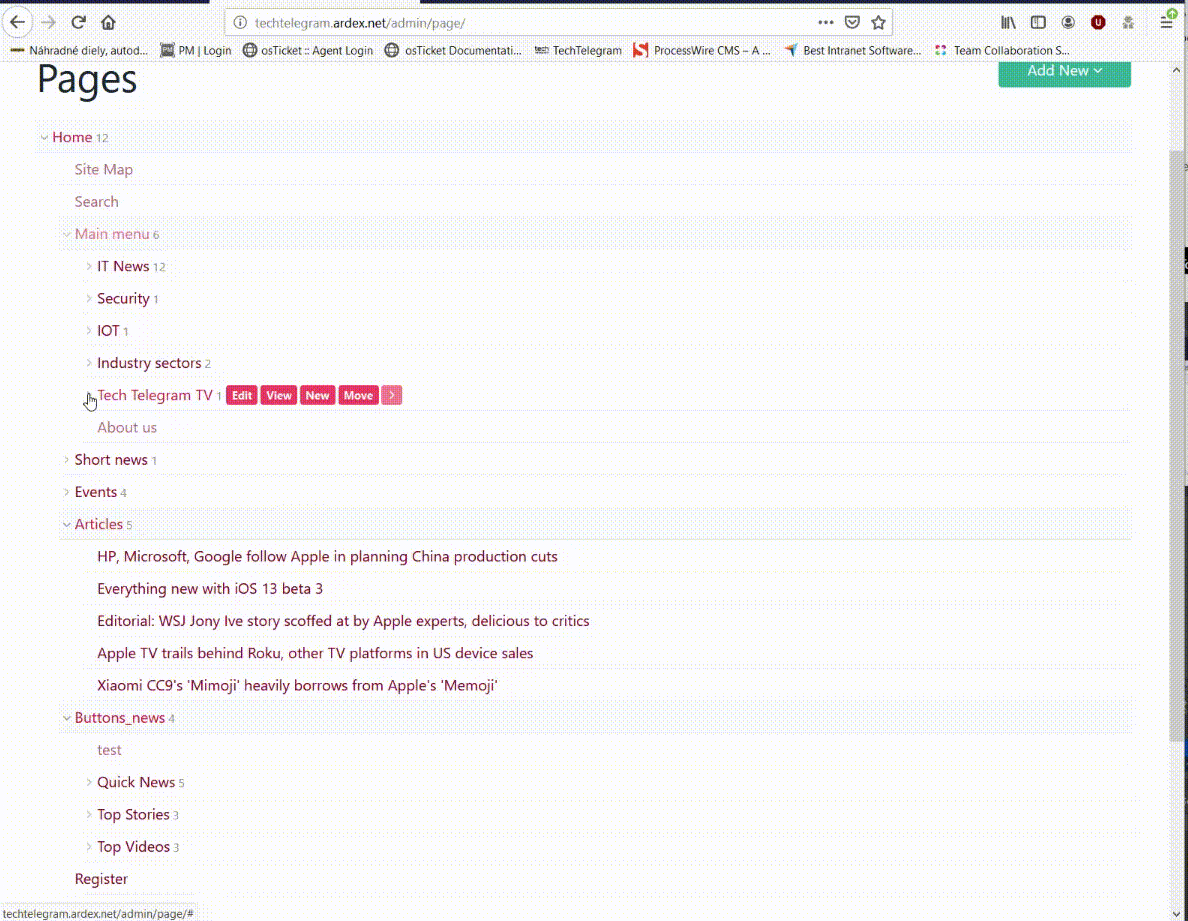Open the Library icon

[1008, 23]
